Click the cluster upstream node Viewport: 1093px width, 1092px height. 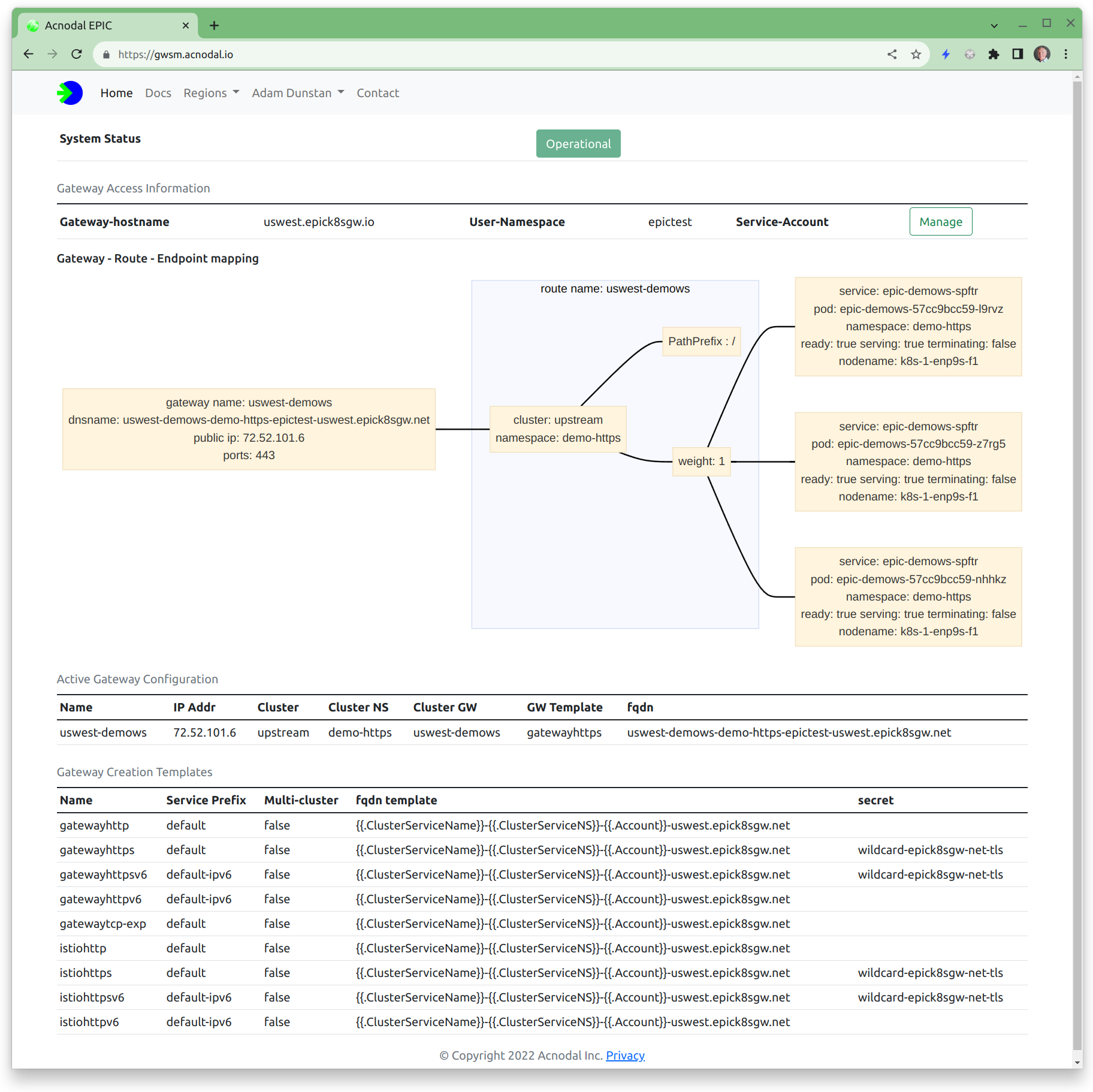pos(558,429)
